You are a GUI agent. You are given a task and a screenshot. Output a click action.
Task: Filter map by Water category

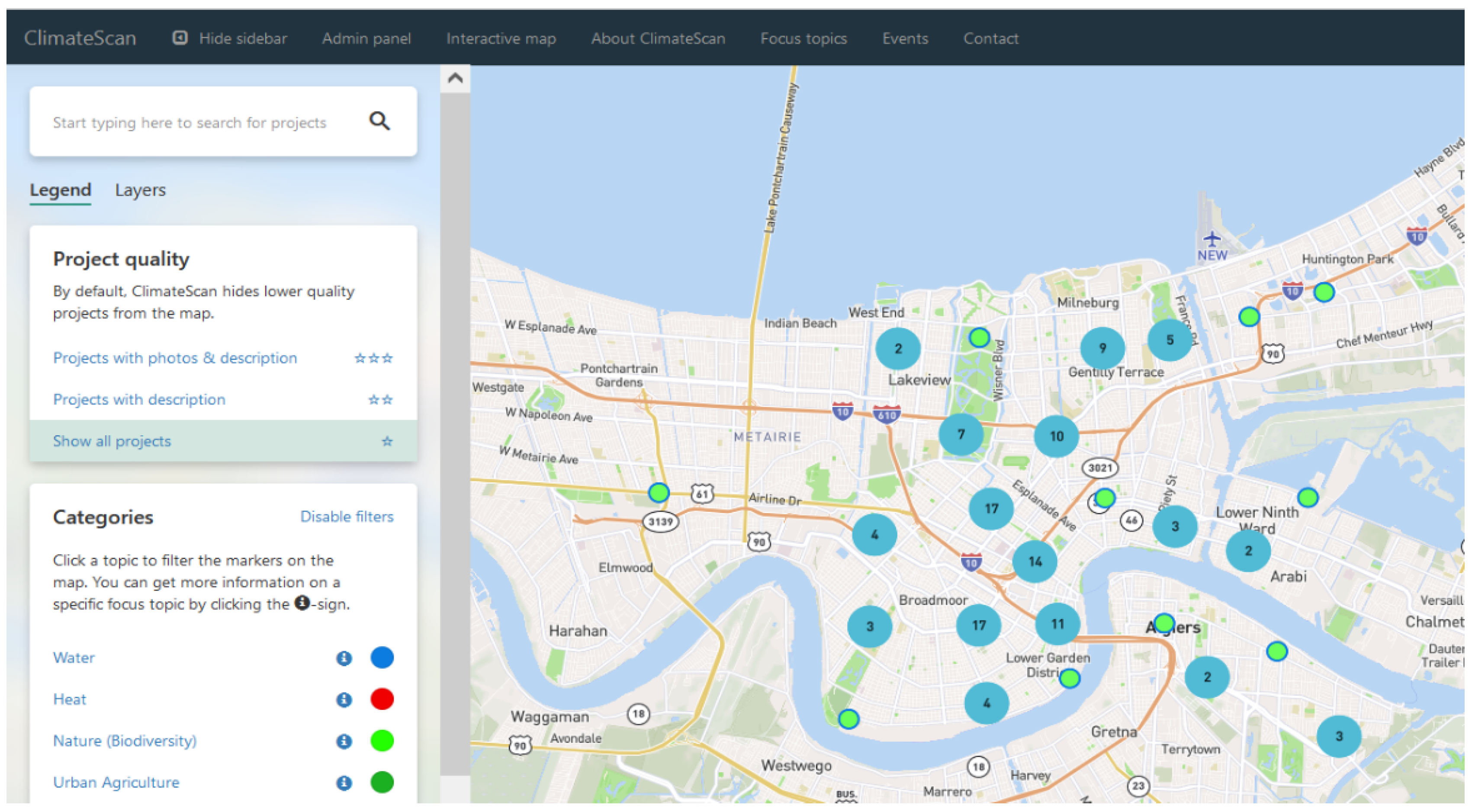click(74, 658)
